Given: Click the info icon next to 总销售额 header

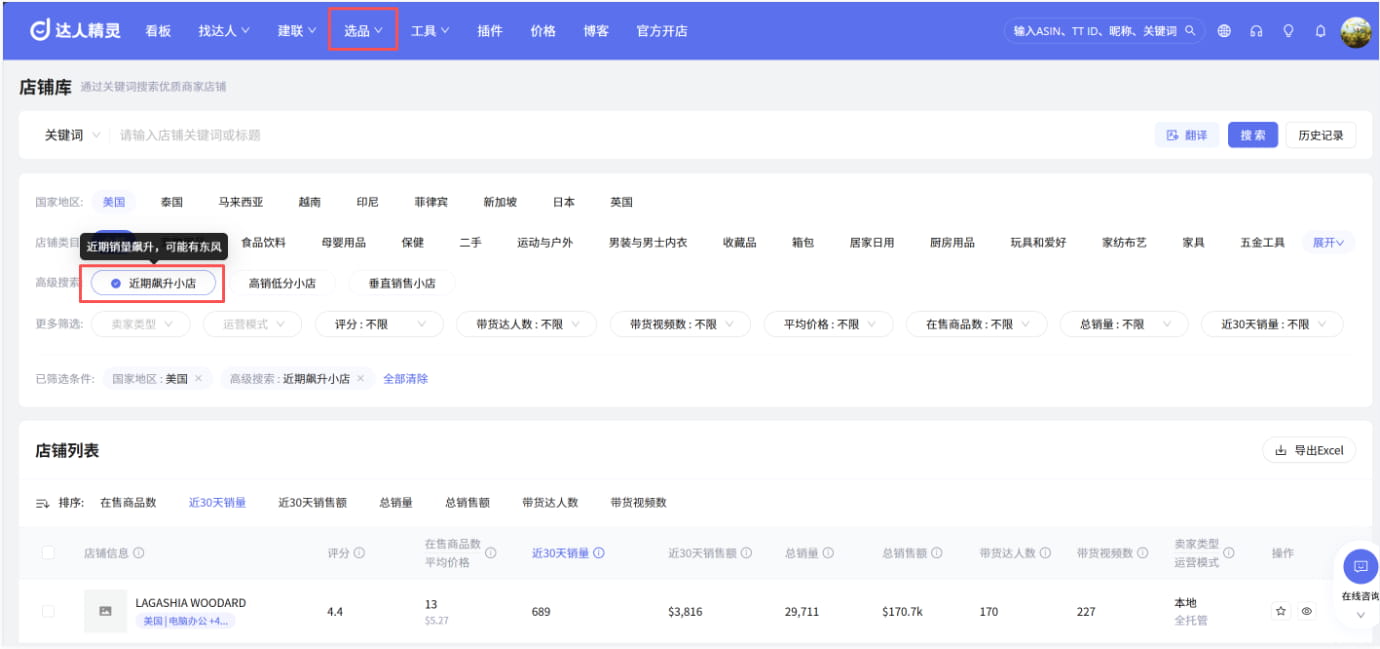Looking at the screenshot, I should [936, 553].
